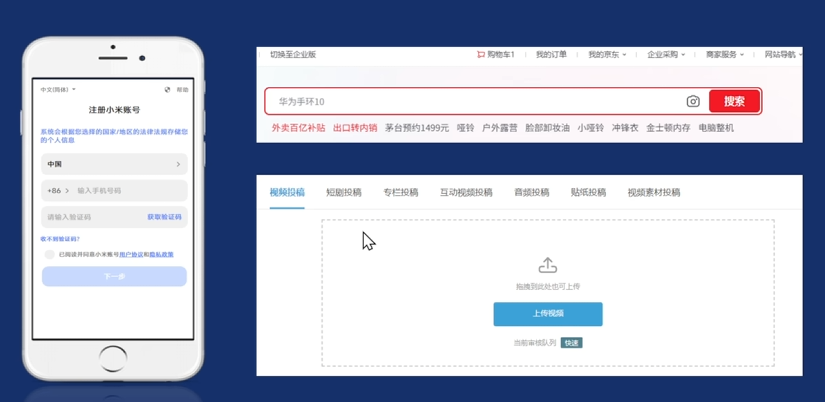Viewport: 825px width, 402px height.
Task: Switch to the 视频素材投稿 tab
Action: point(654,193)
